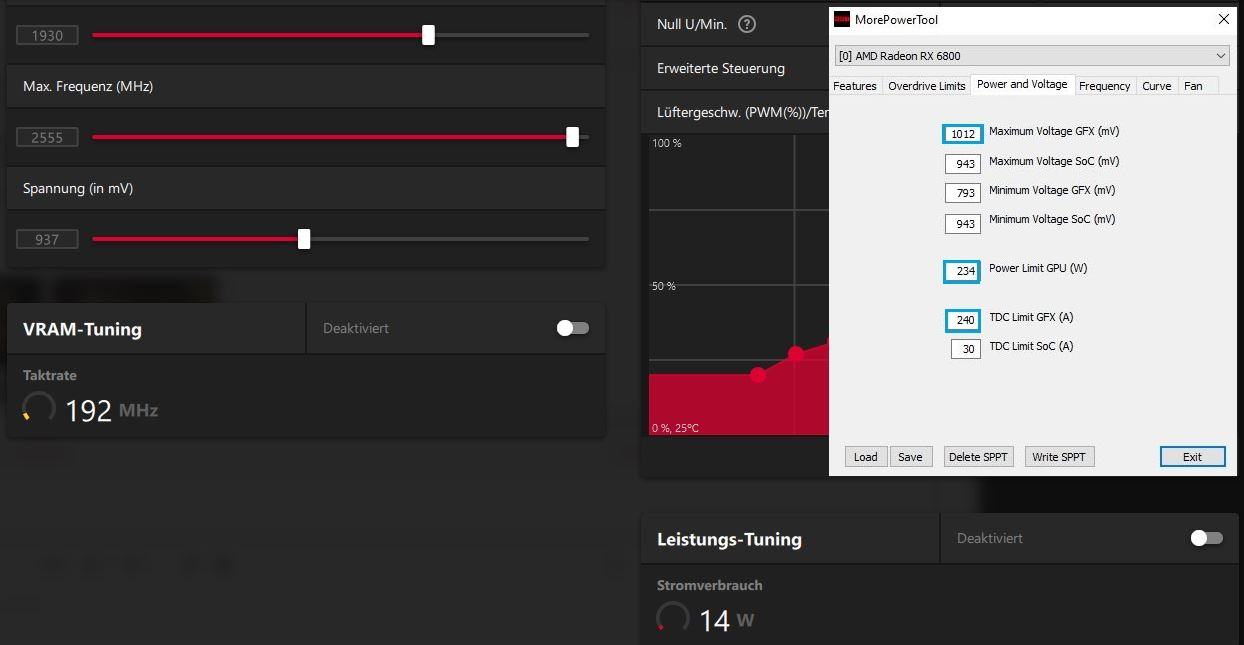Image resolution: width=1244 pixels, height=645 pixels.
Task: Click the Exit button in MorePowerTool
Action: pyautogui.click(x=1192, y=457)
